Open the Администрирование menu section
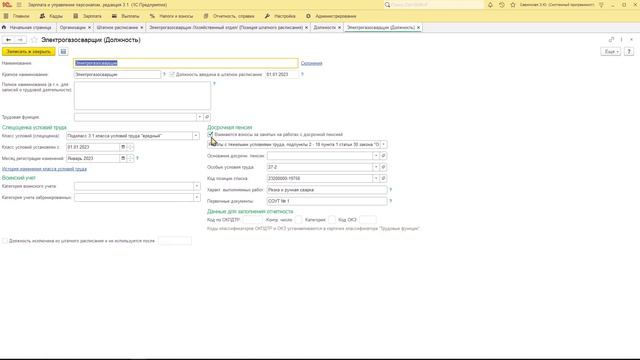This screenshot has height=360, width=640. 331,16
